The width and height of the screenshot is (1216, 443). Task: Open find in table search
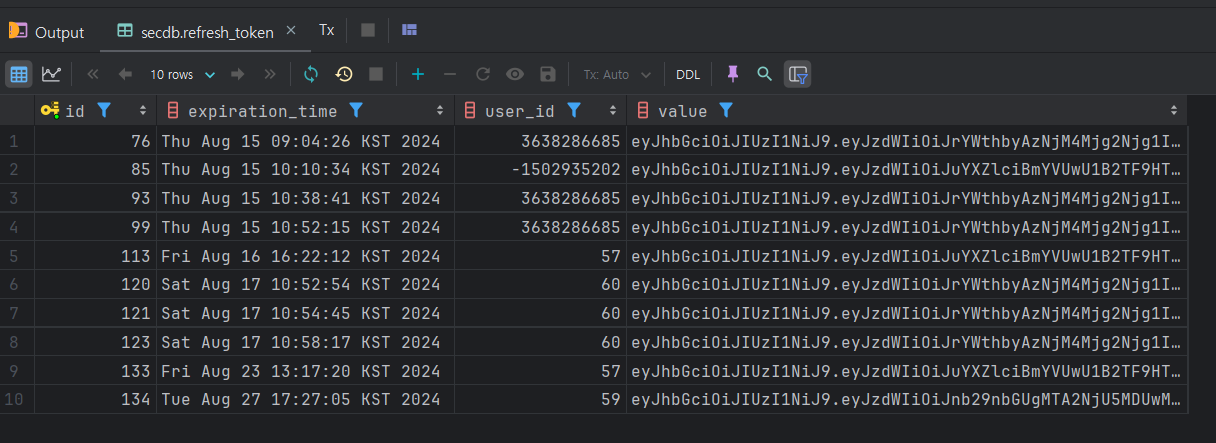tap(765, 74)
